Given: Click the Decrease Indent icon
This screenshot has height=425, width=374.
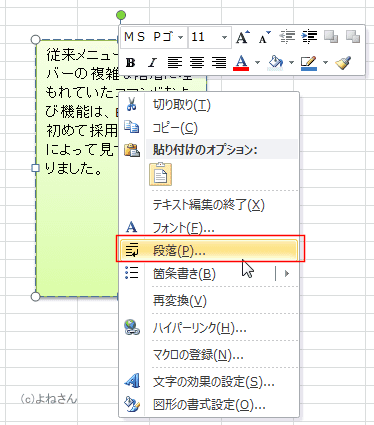Looking at the screenshot, I should pyautogui.click(x=287, y=37).
